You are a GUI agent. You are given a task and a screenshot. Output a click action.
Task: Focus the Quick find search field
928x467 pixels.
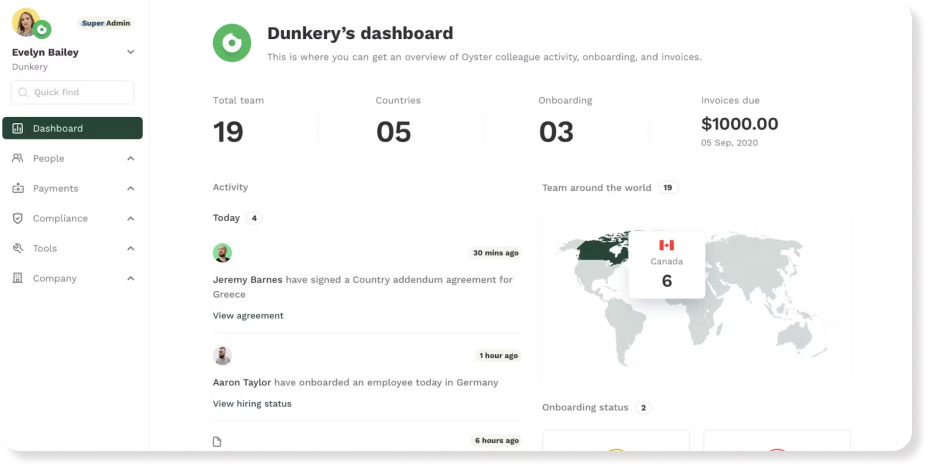click(72, 92)
